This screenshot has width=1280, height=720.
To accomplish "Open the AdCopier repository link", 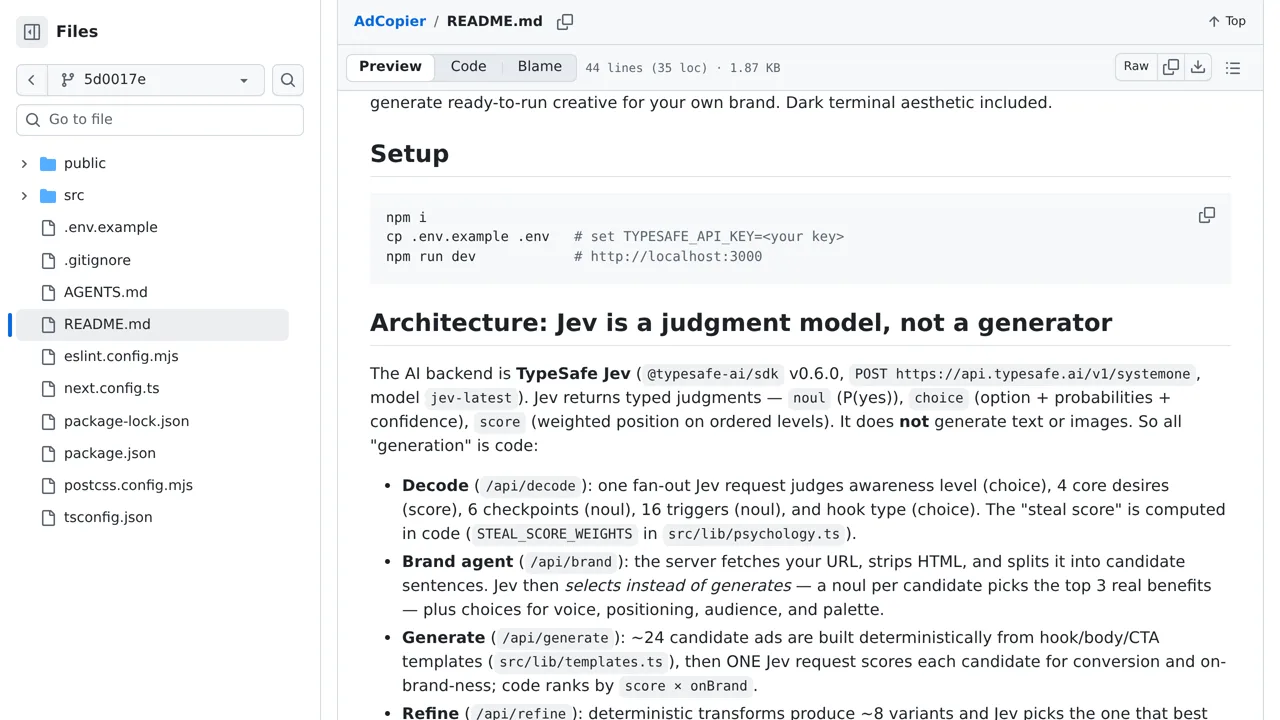I will tap(390, 21).
